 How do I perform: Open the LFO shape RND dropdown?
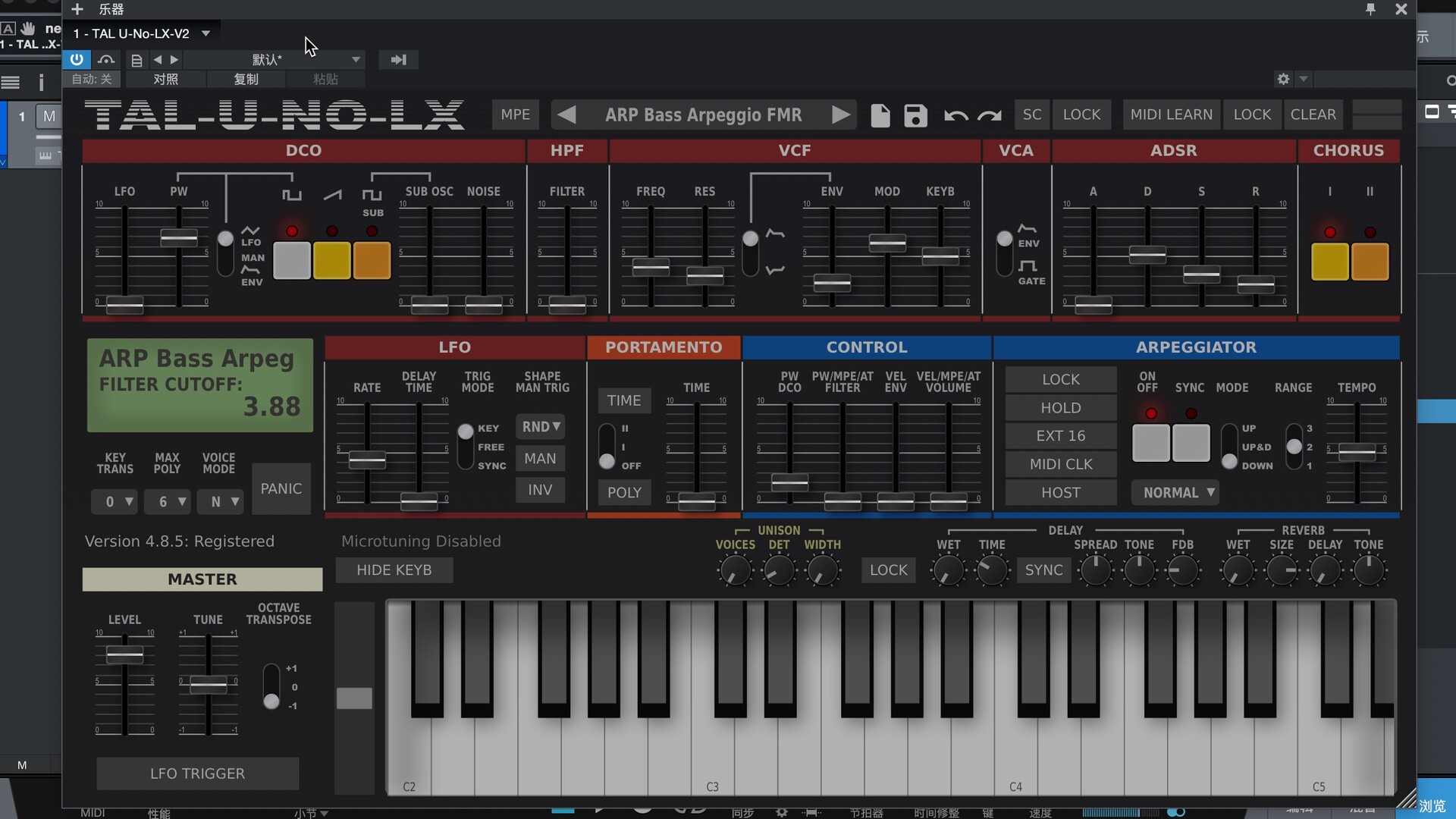coord(540,427)
